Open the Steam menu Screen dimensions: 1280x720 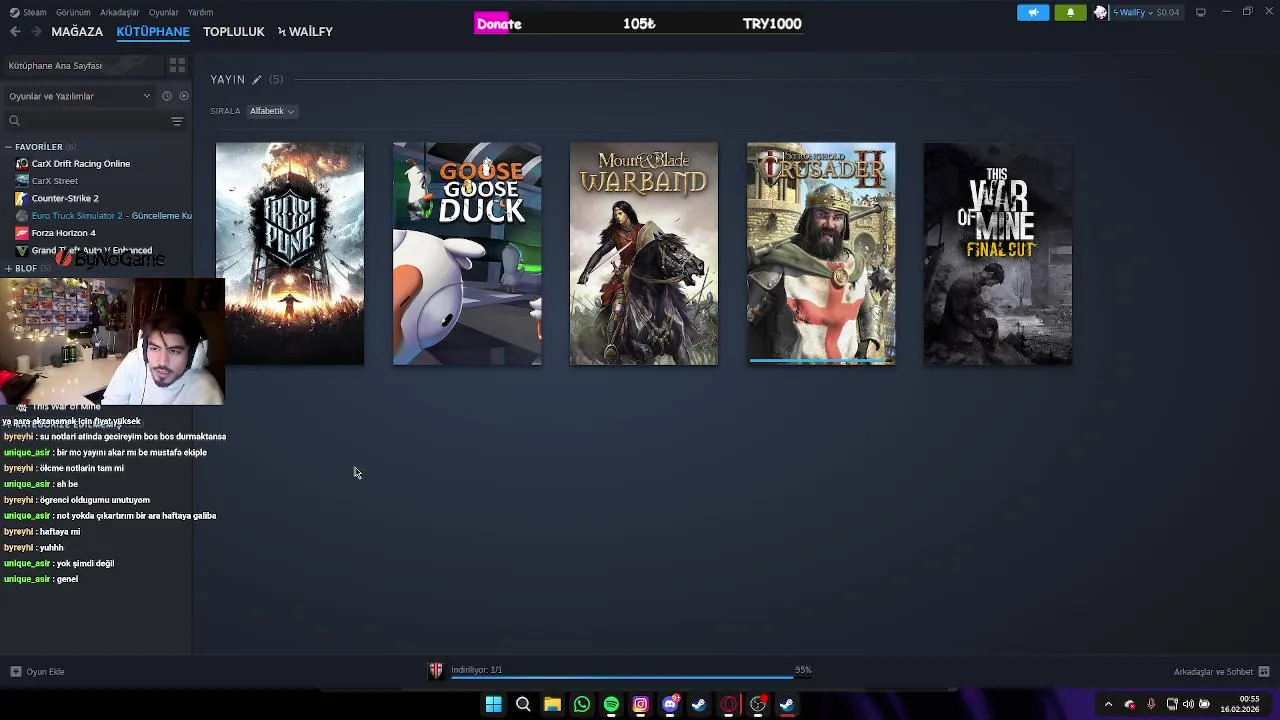pos(29,12)
